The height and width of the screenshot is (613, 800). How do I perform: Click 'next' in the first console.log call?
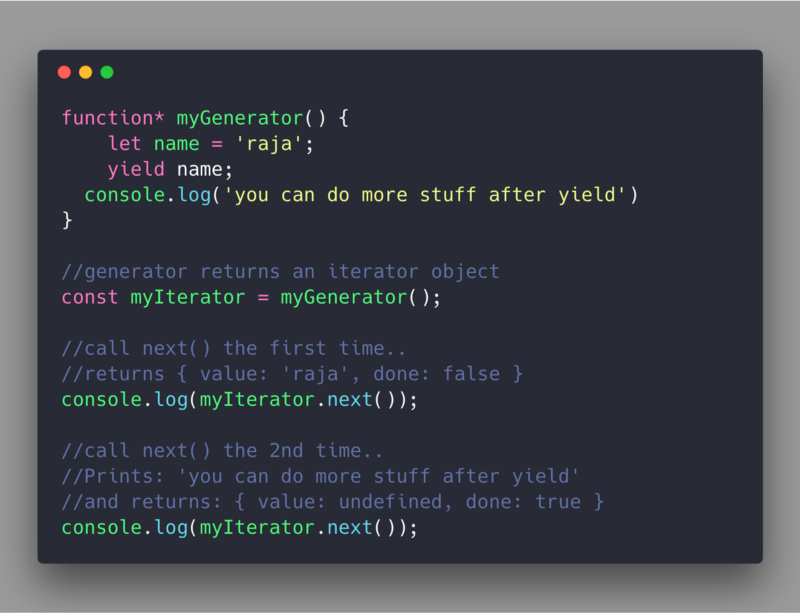tap(349, 400)
